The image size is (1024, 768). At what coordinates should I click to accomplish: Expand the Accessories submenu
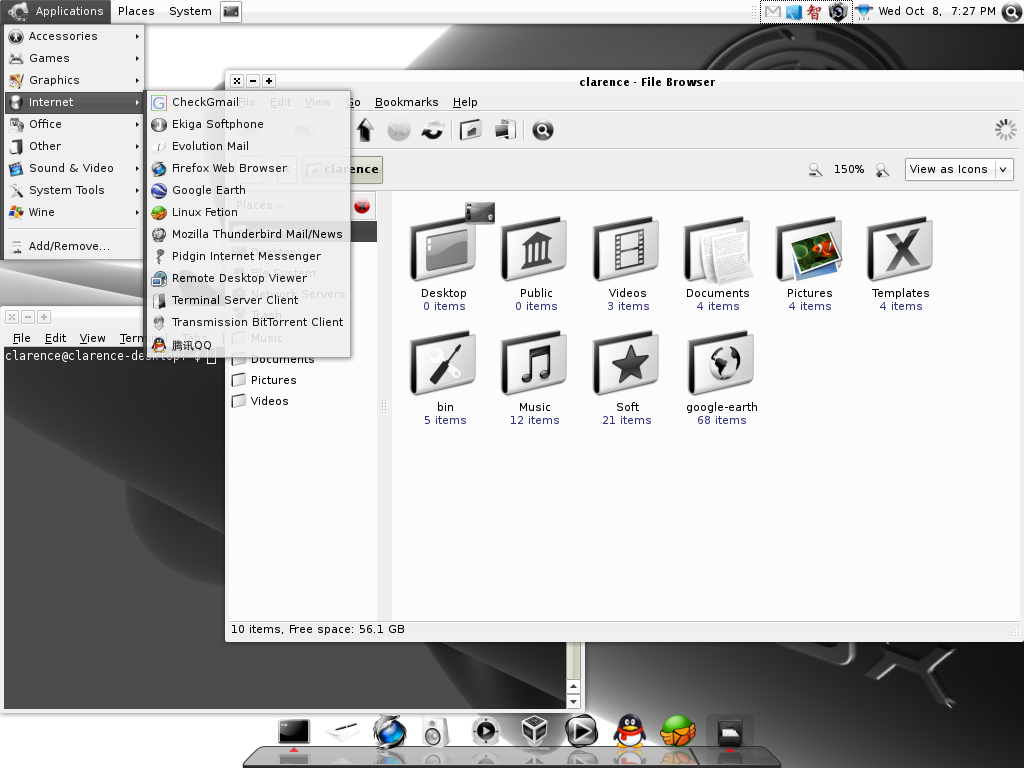[x=74, y=36]
